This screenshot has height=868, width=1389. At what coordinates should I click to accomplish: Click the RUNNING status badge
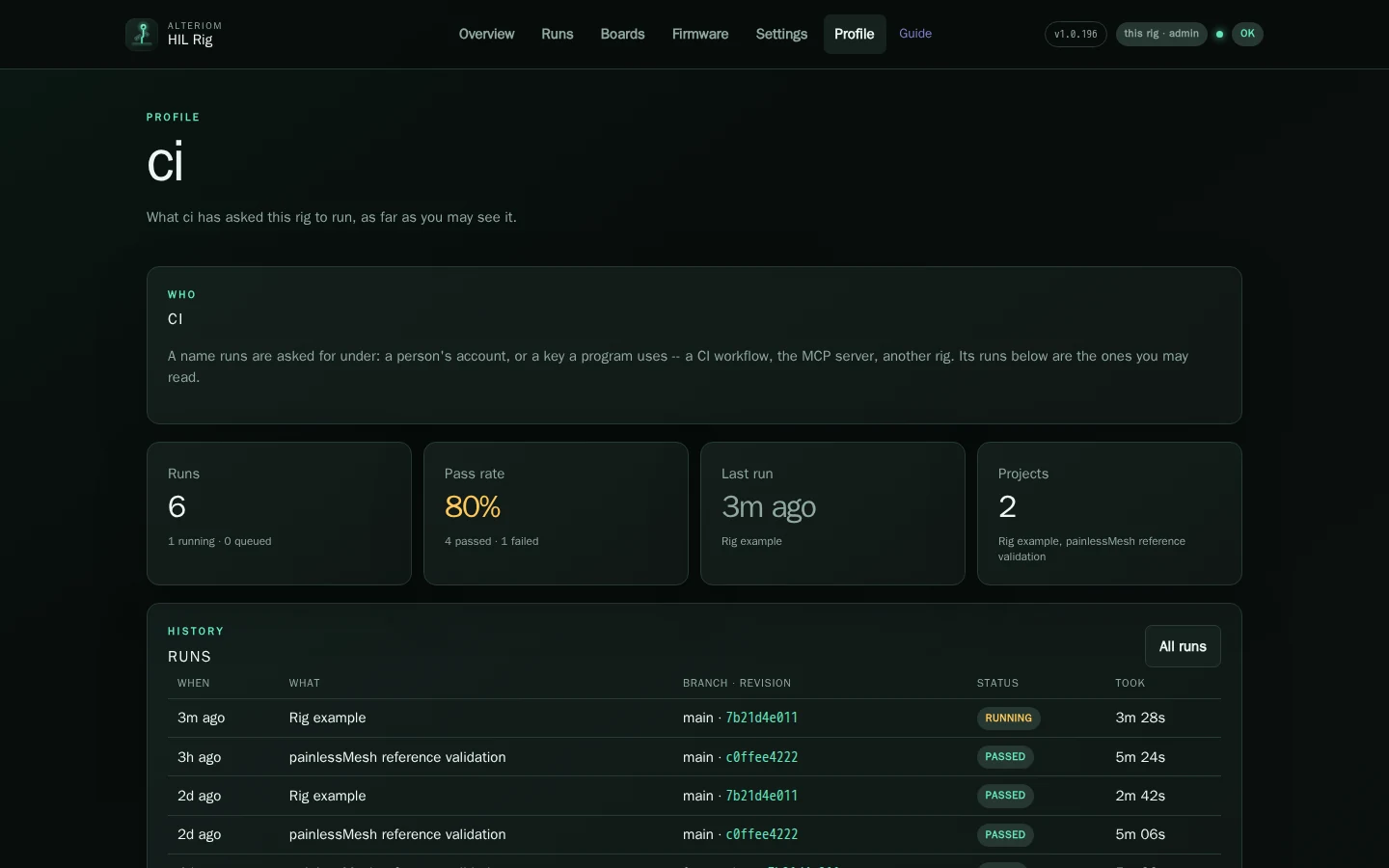[1009, 719]
